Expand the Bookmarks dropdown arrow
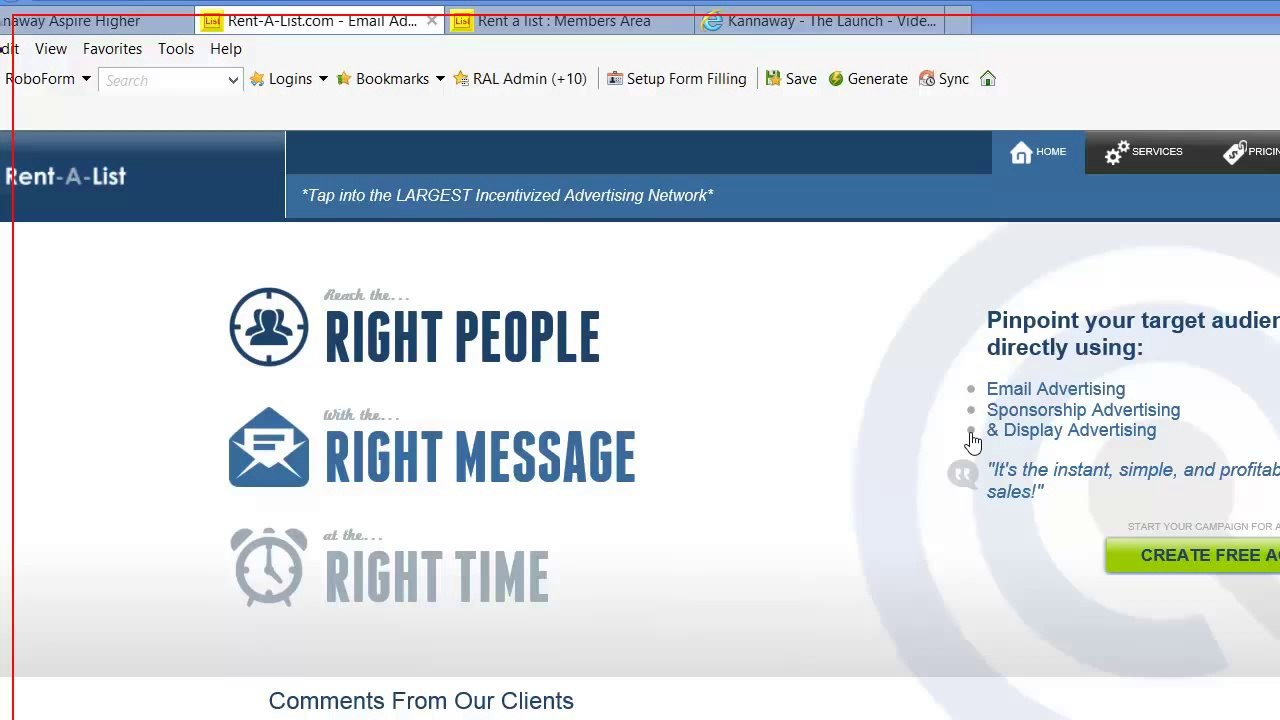The image size is (1280, 720). [x=440, y=79]
